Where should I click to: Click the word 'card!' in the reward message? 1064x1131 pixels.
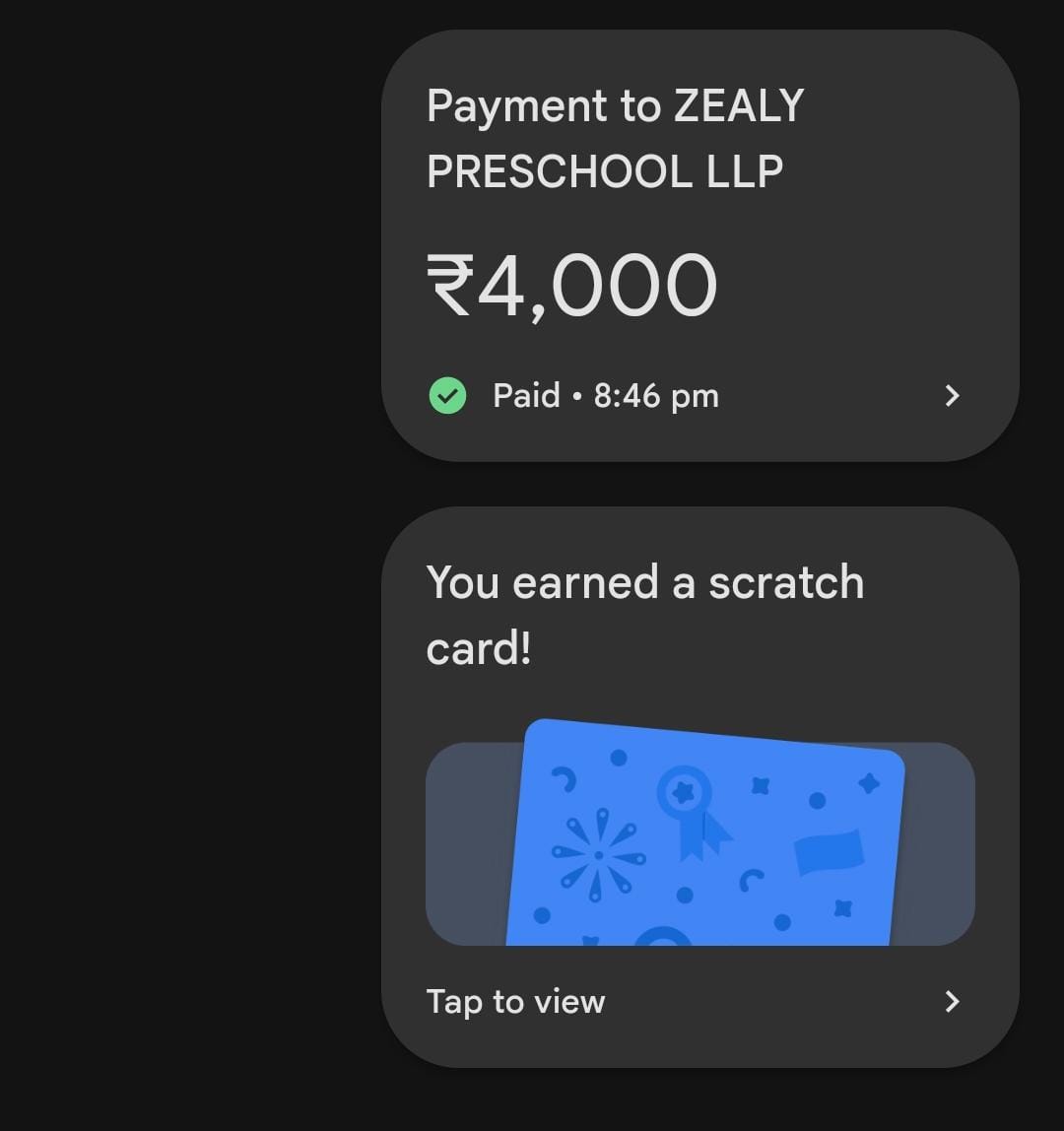(478, 647)
